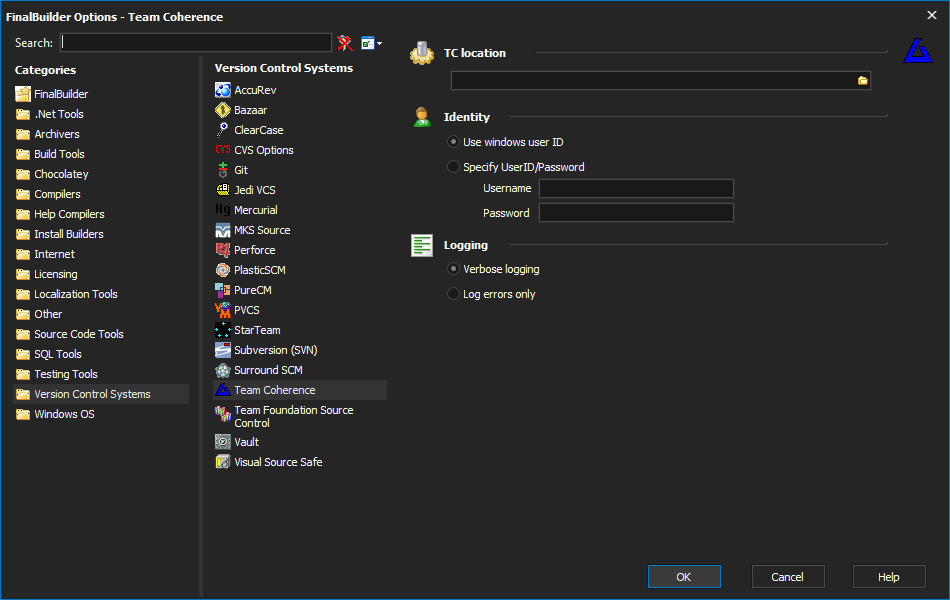
Task: Click the Git icon
Action: 222,170
